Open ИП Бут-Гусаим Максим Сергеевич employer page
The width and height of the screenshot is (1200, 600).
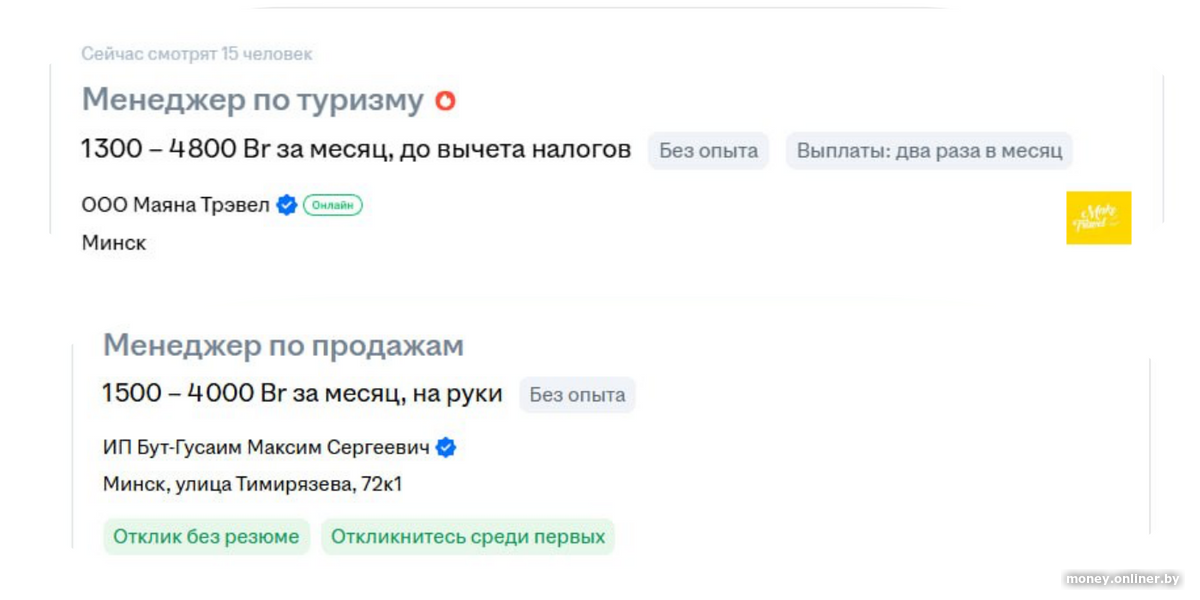coord(266,448)
